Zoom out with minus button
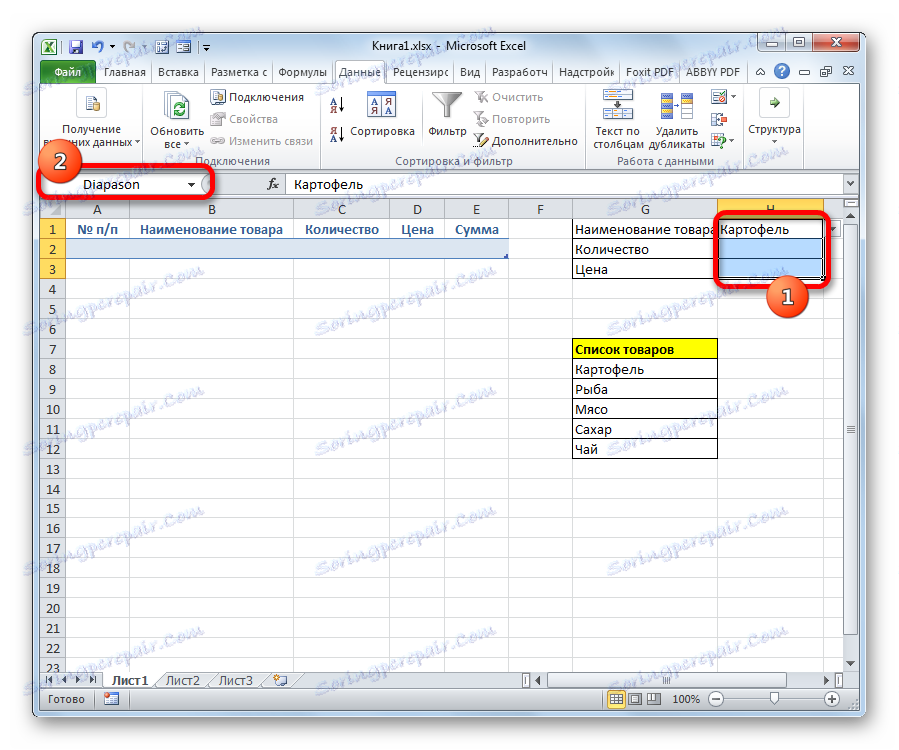 click(x=716, y=699)
